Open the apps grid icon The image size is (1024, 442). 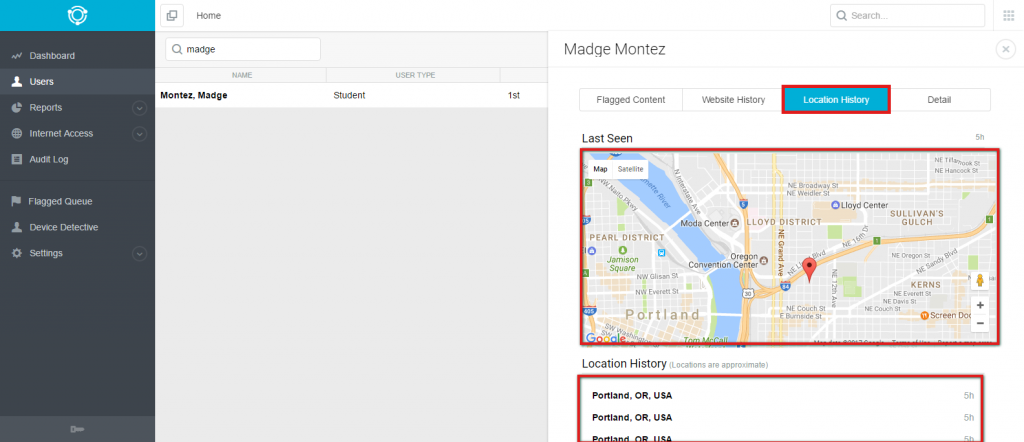coord(1008,16)
